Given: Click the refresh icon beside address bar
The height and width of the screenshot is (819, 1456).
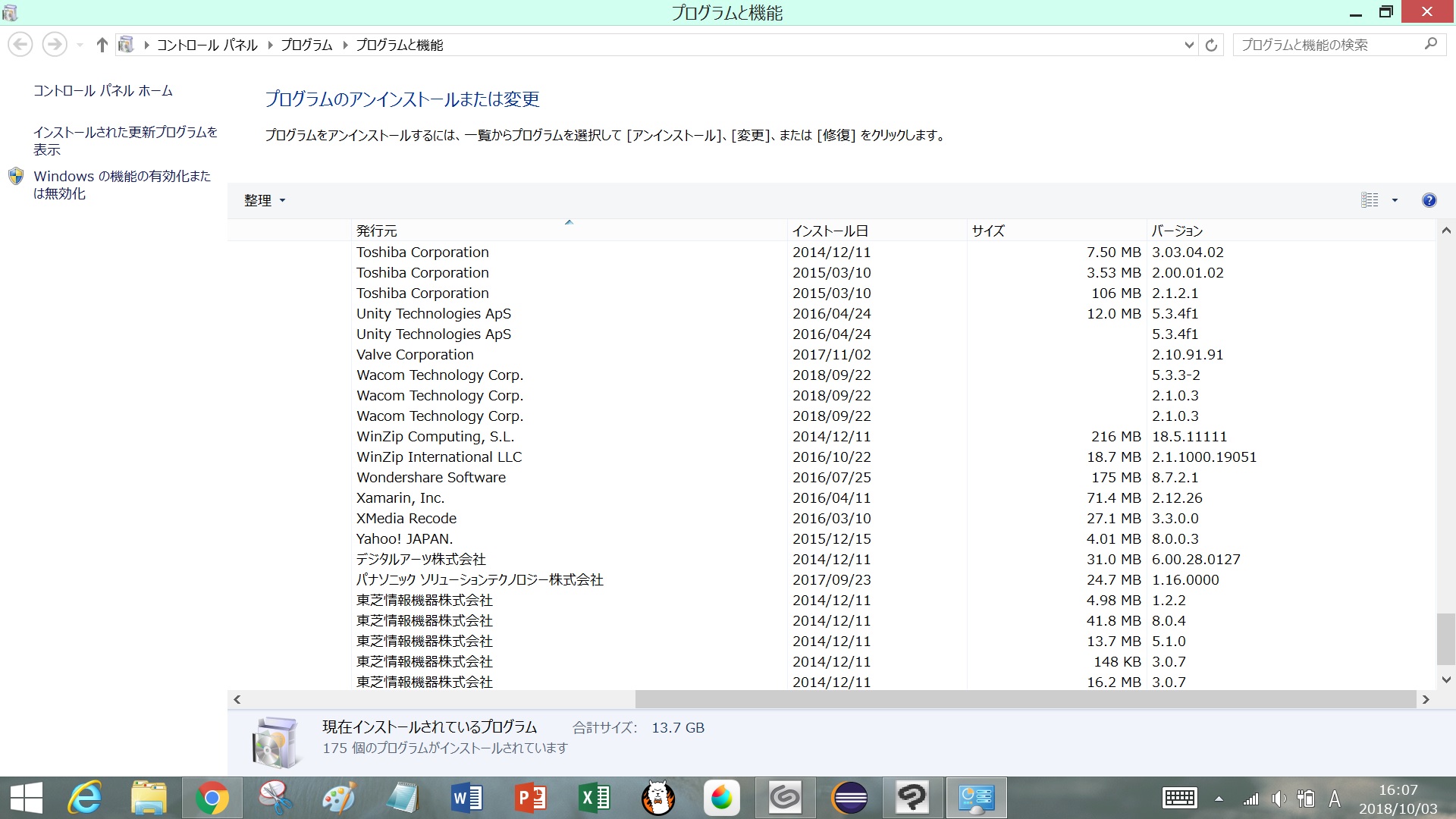Looking at the screenshot, I should 1211,45.
